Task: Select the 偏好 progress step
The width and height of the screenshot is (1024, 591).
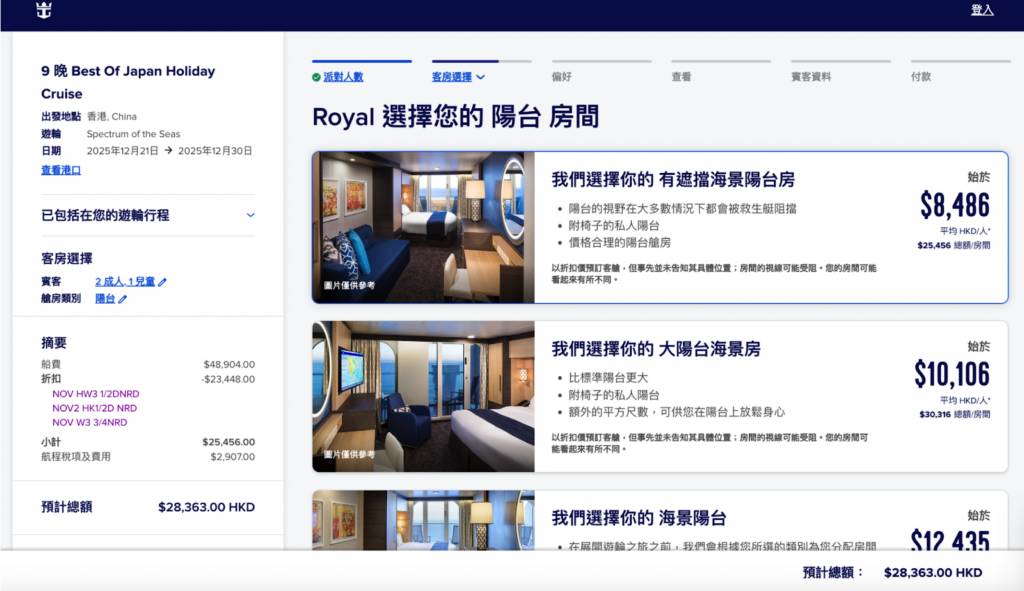Action: point(561,76)
